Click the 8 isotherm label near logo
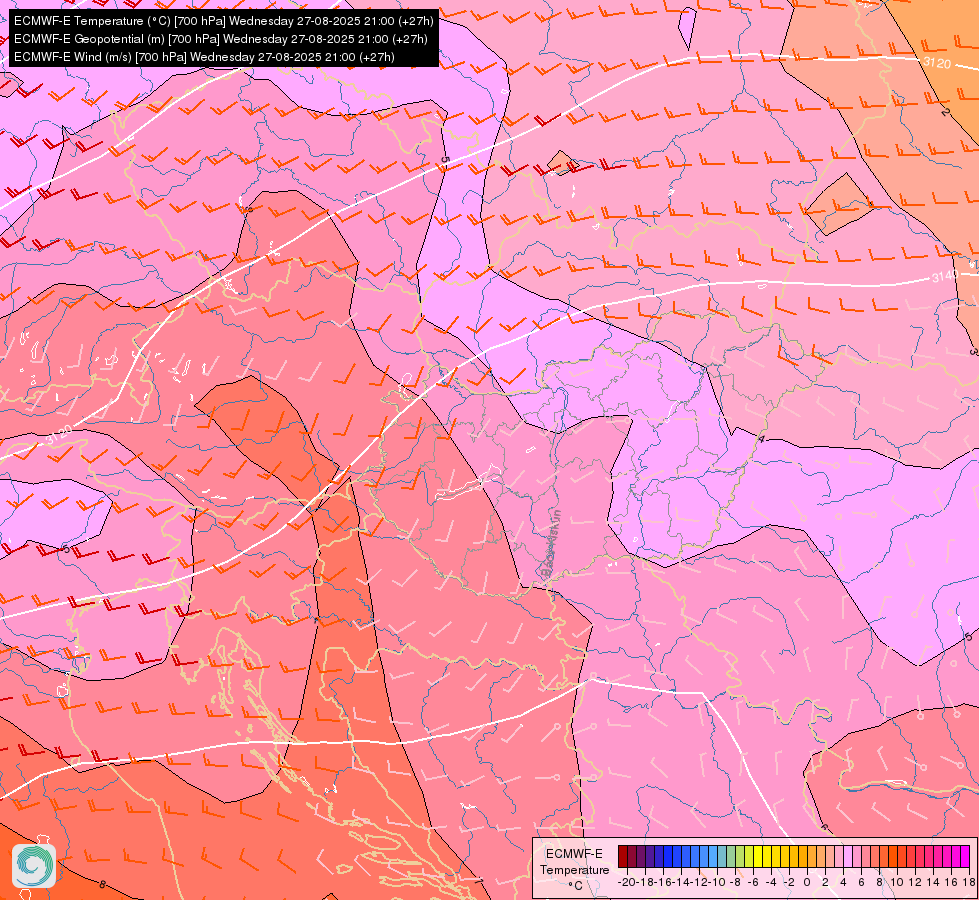The height and width of the screenshot is (900, 979). (102, 884)
